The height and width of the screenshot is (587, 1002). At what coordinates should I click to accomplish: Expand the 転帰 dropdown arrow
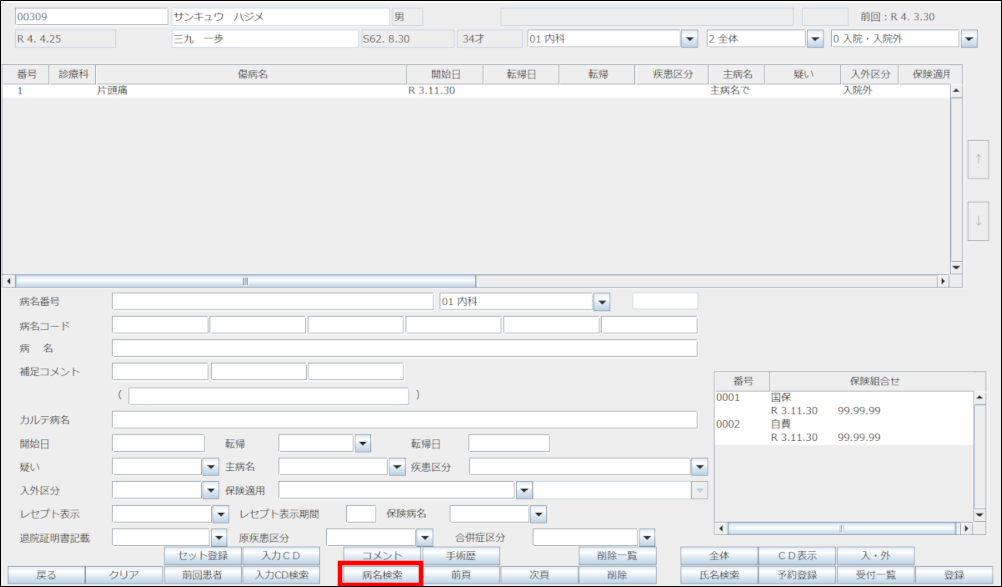(362, 443)
